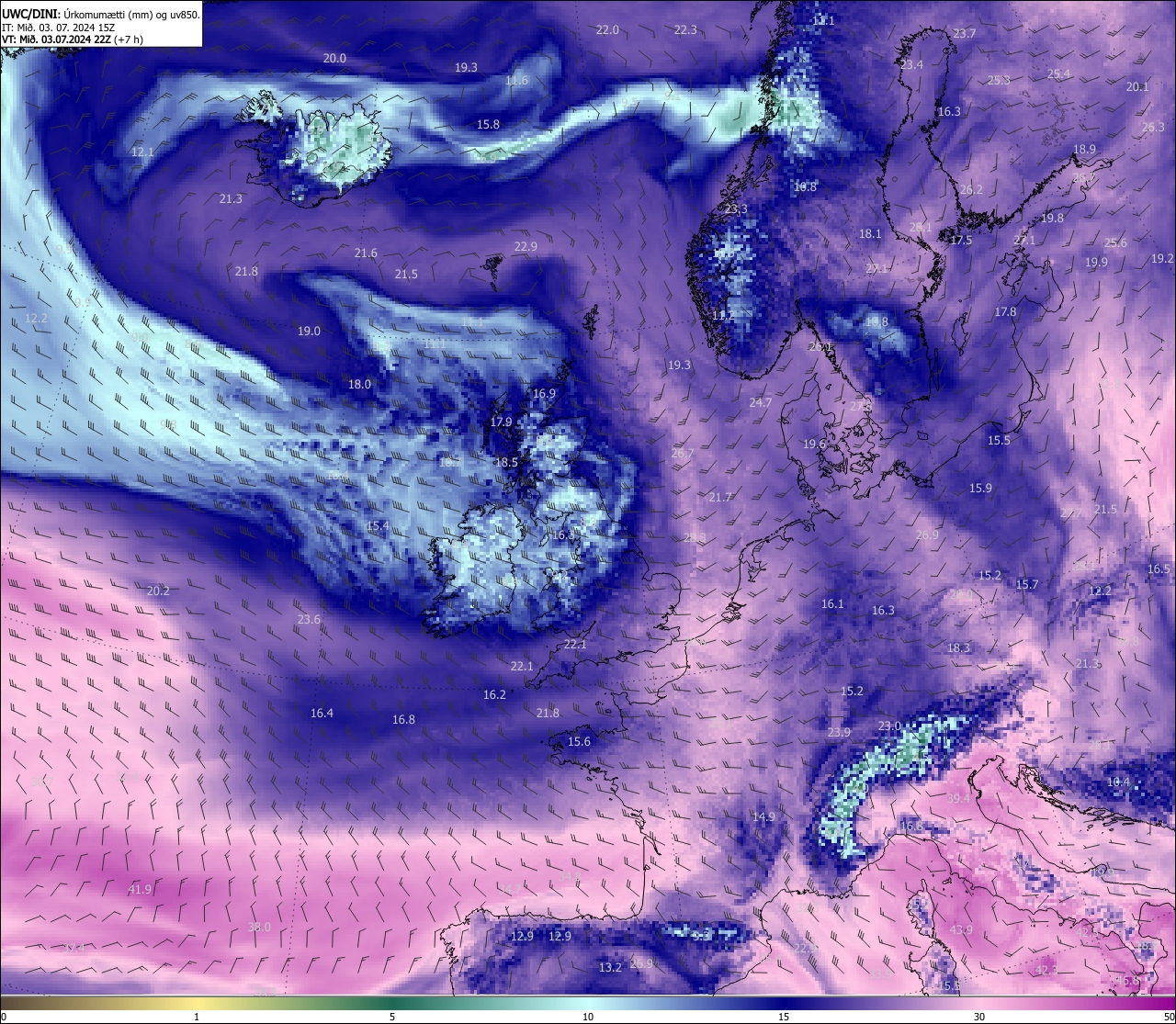Click the value 18.5 near Scotland

[x=506, y=462]
